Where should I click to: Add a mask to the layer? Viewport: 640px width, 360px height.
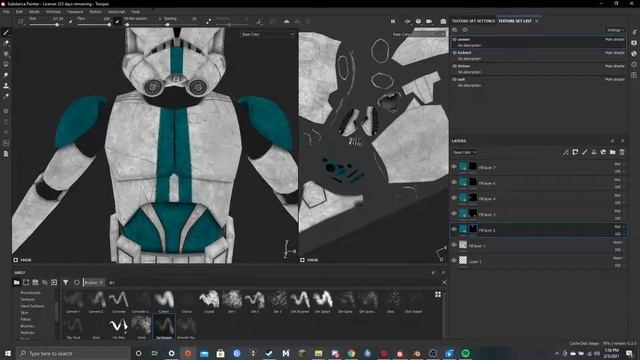[x=575, y=152]
